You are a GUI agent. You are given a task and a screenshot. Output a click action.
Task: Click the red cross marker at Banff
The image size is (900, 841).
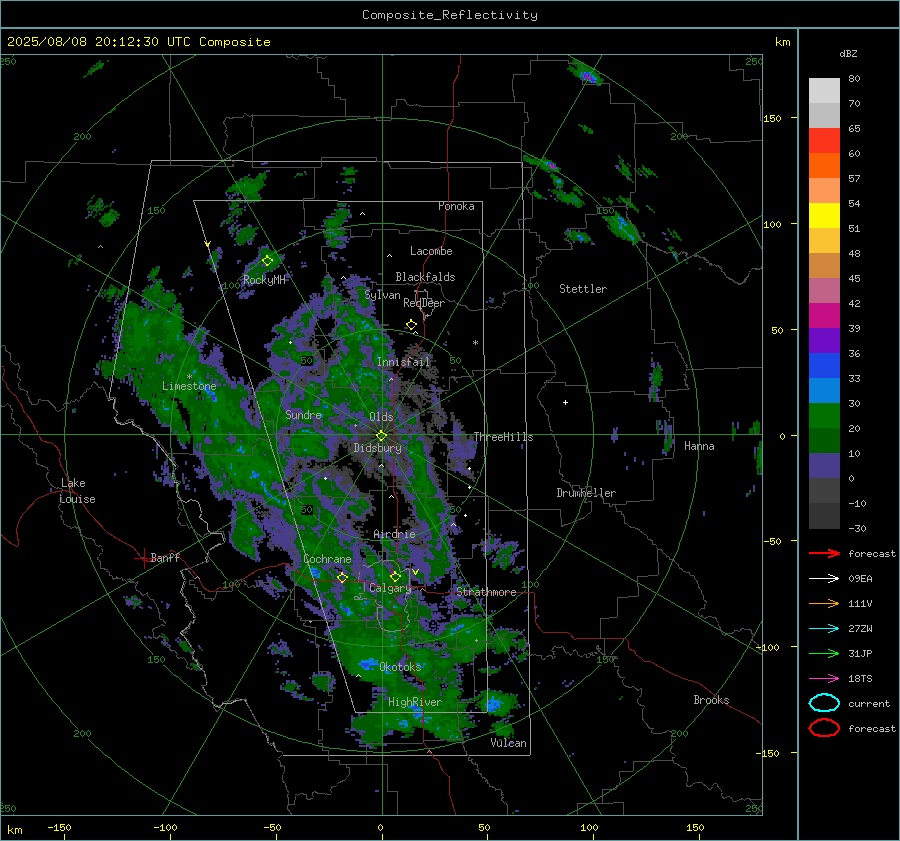143,557
